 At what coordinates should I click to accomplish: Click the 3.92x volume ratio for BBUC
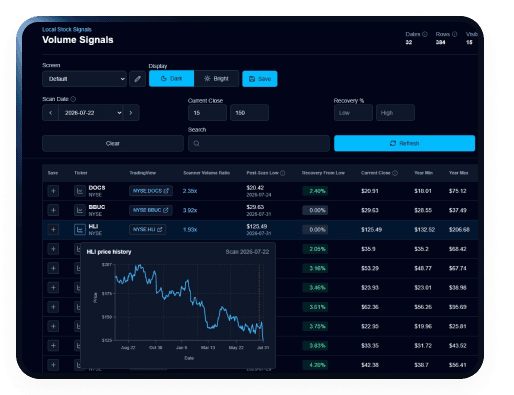coord(190,210)
